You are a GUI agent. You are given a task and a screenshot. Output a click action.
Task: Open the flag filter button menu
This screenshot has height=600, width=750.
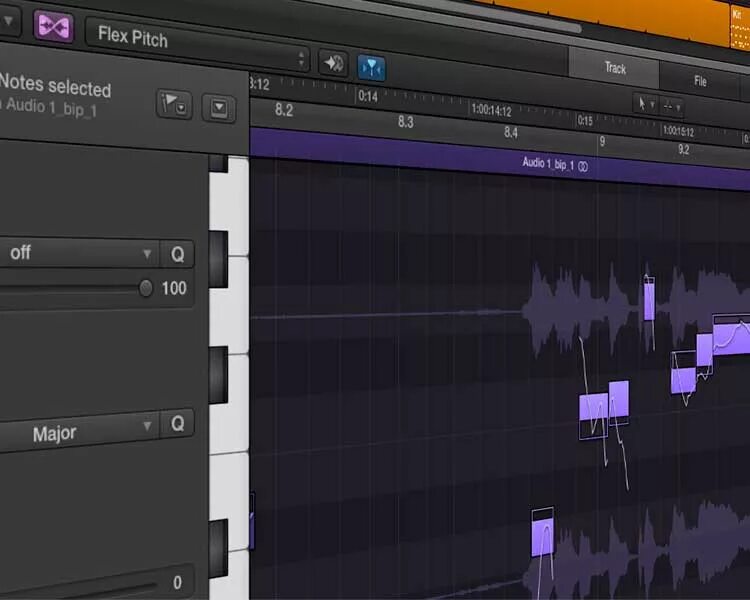pyautogui.click(x=174, y=104)
